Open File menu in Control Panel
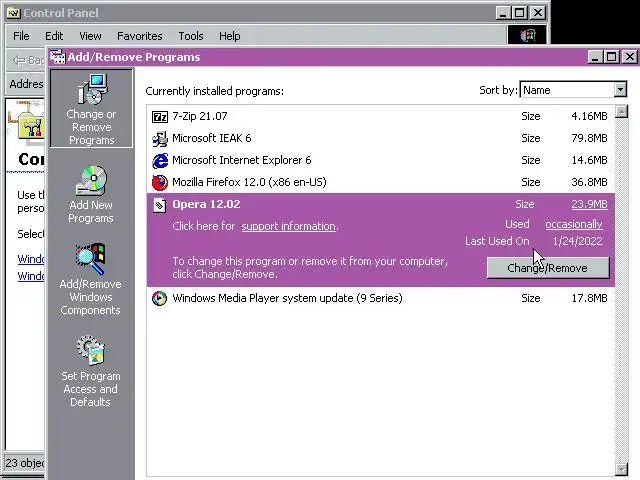Screen dimensions: 640x480 (21, 36)
